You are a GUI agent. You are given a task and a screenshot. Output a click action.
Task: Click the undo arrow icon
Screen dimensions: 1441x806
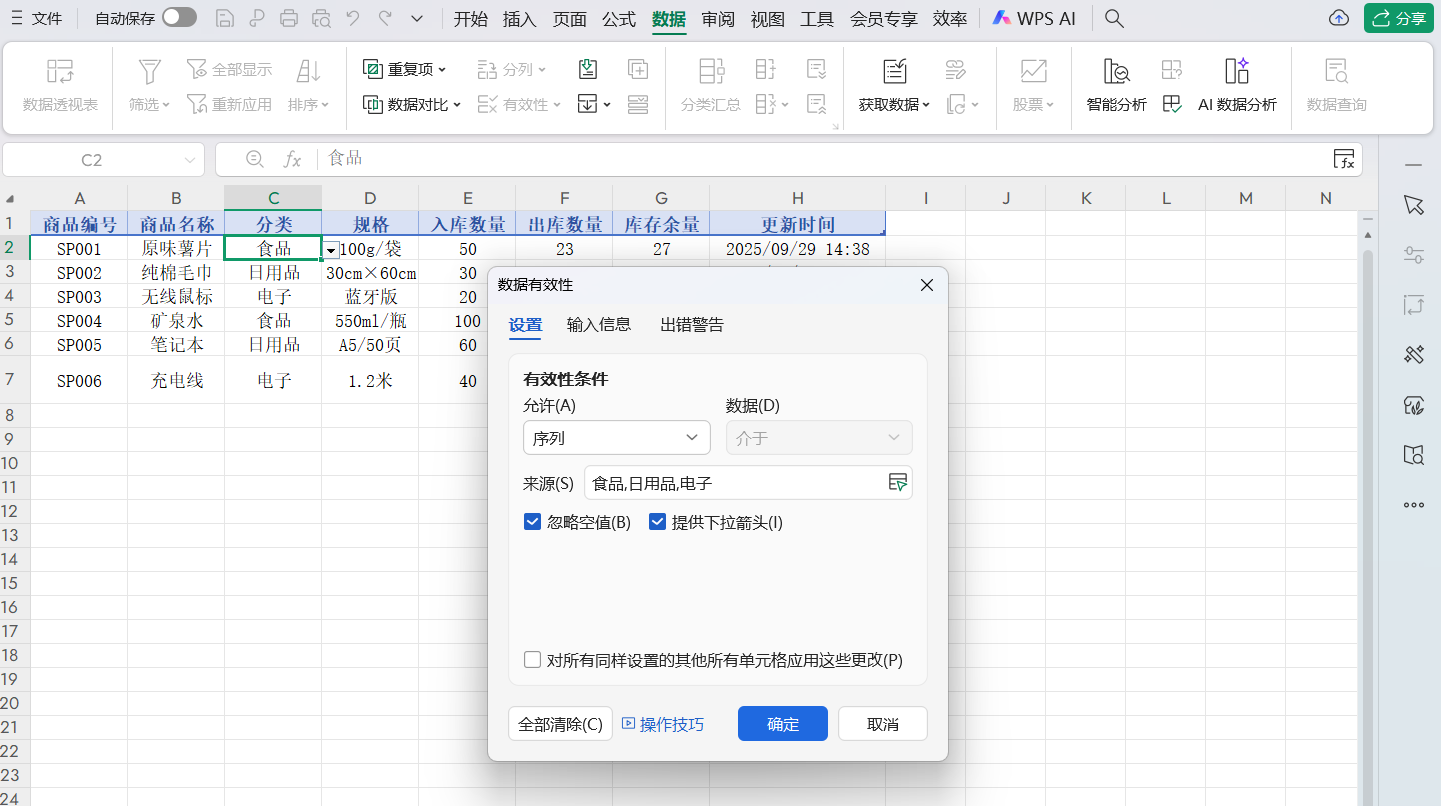click(352, 19)
